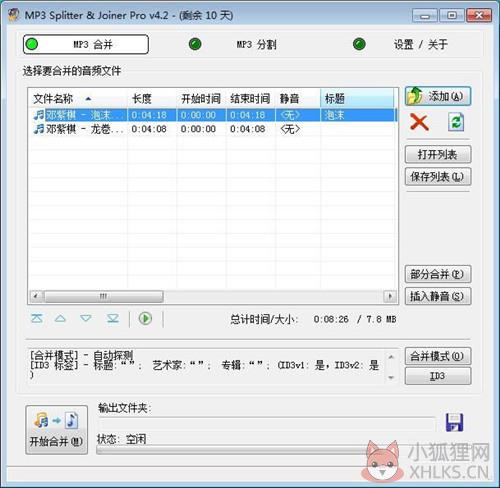This screenshot has height=488, width=500.
Task: Start merging with 开始合并(M) button
Action: [x=57, y=430]
